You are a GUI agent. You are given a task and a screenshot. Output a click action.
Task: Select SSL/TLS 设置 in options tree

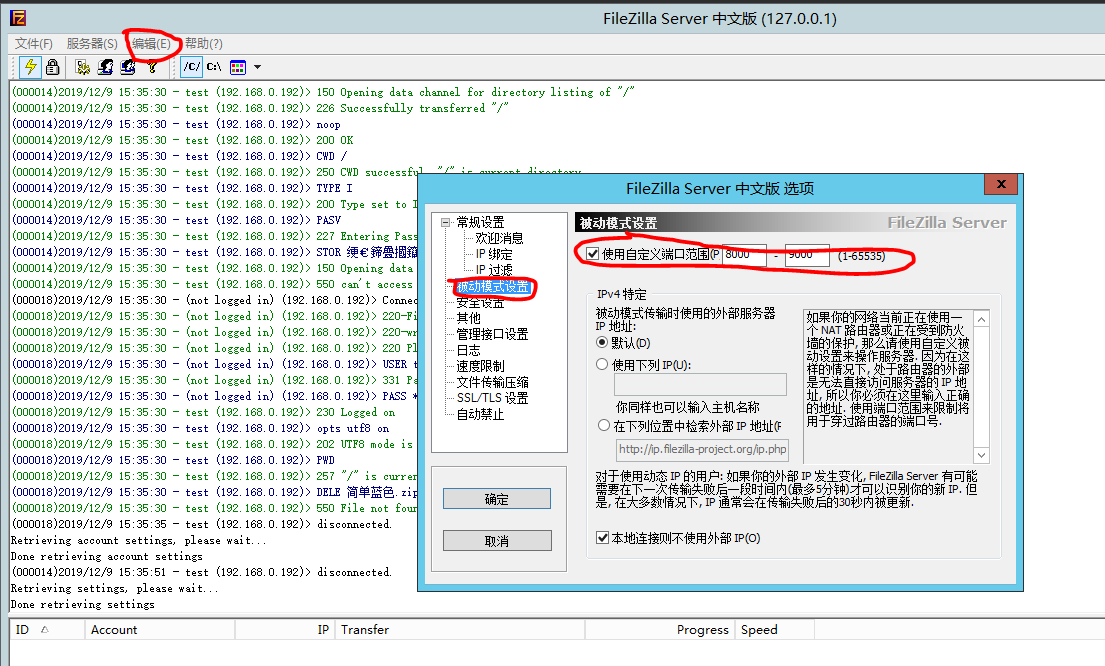[493, 398]
